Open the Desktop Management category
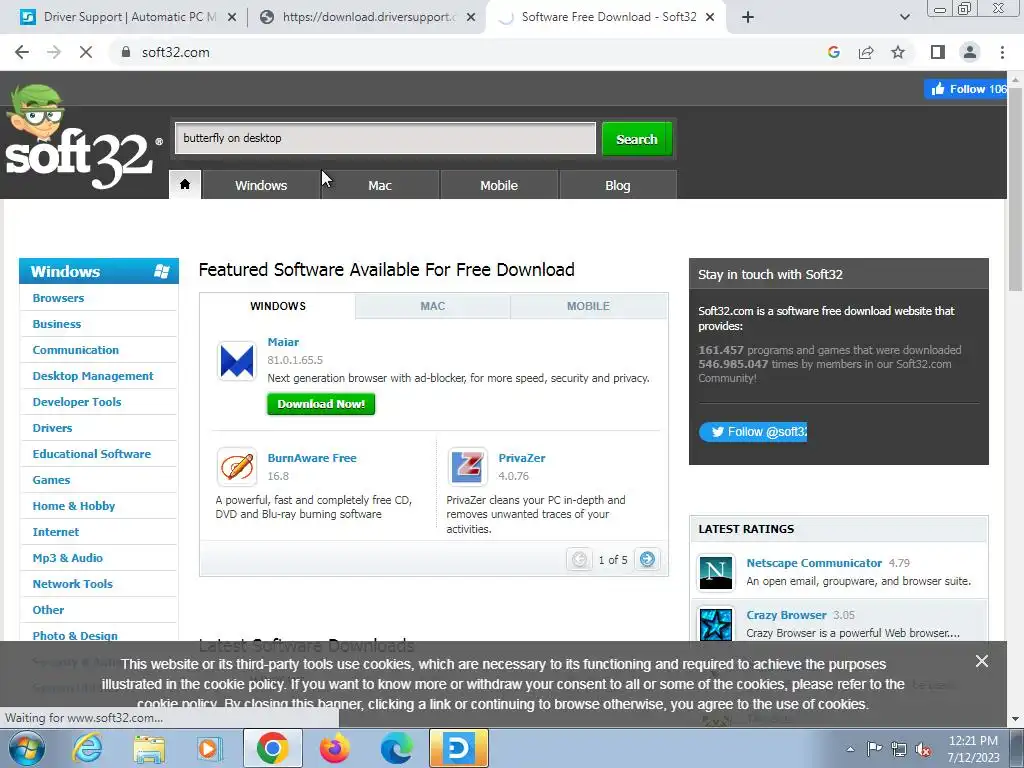Viewport: 1024px width, 768px height. (93, 376)
